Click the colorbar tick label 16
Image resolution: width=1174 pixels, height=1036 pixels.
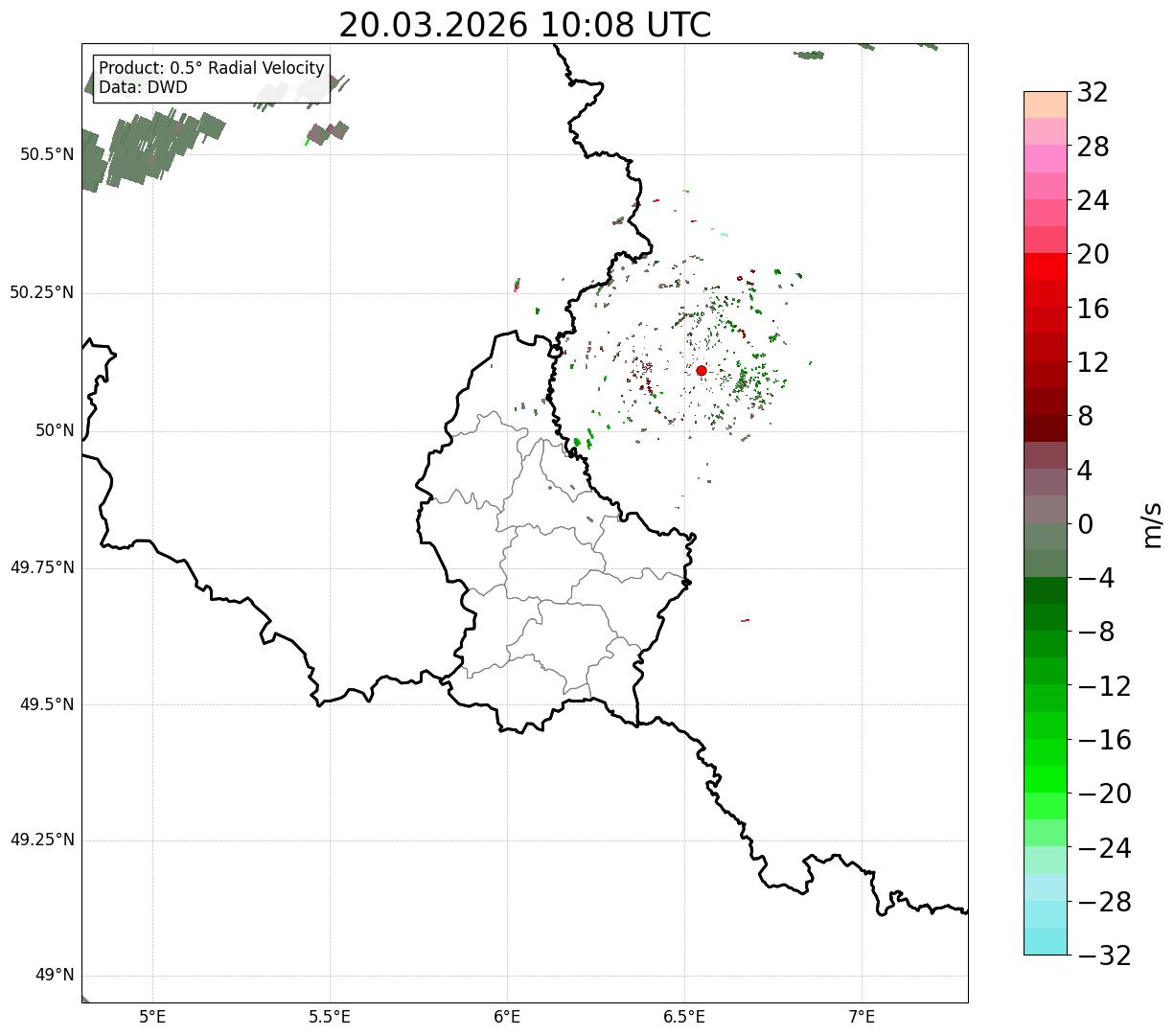[1093, 309]
